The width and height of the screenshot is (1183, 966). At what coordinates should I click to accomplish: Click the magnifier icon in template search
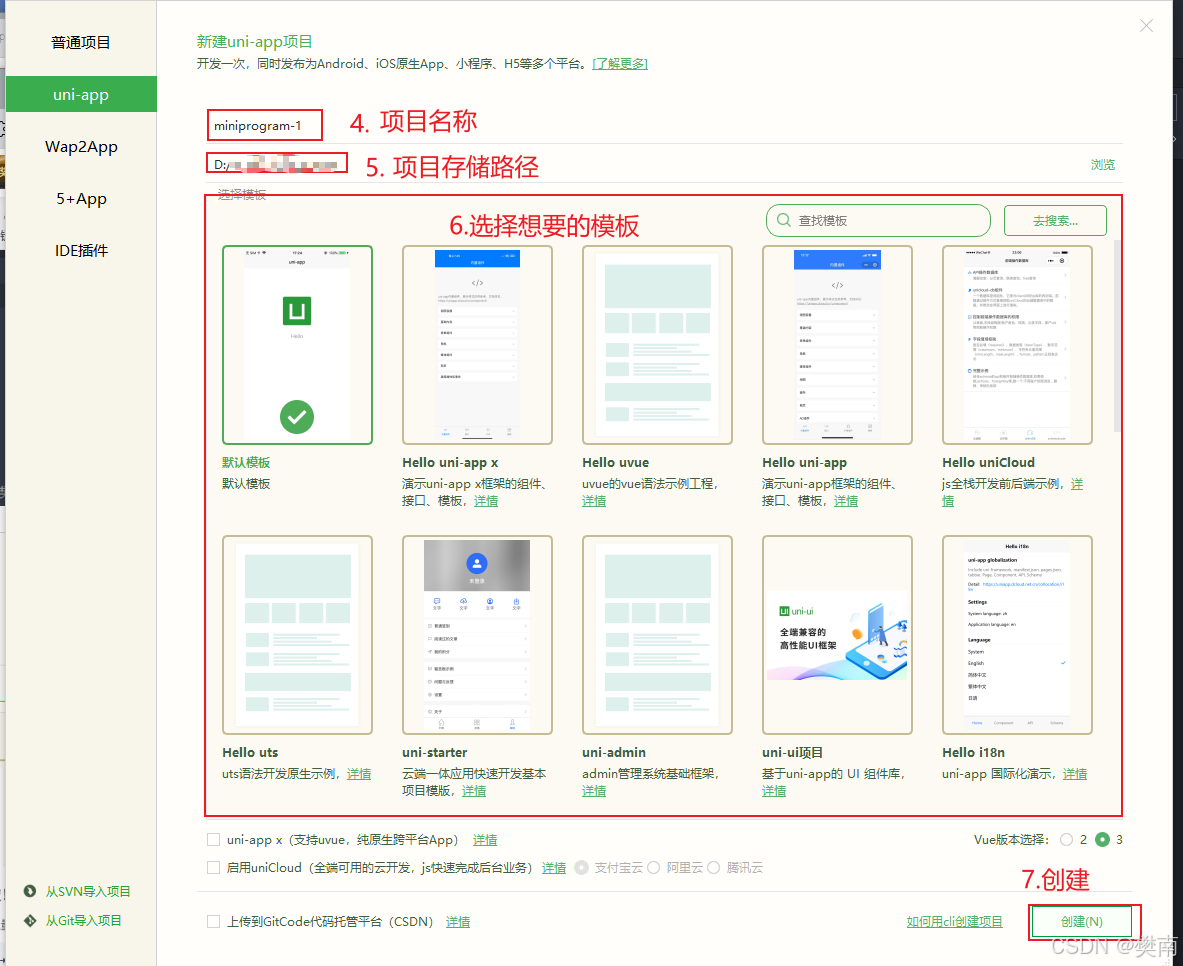click(784, 220)
